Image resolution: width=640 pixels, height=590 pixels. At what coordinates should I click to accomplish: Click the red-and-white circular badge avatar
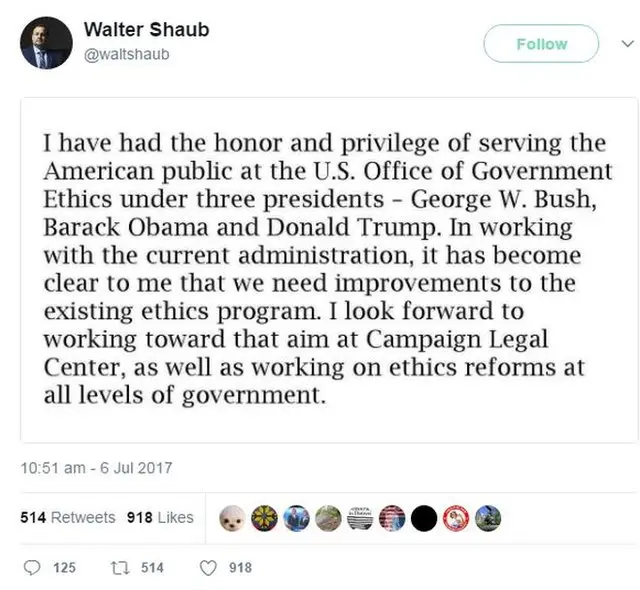pyautogui.click(x=456, y=517)
